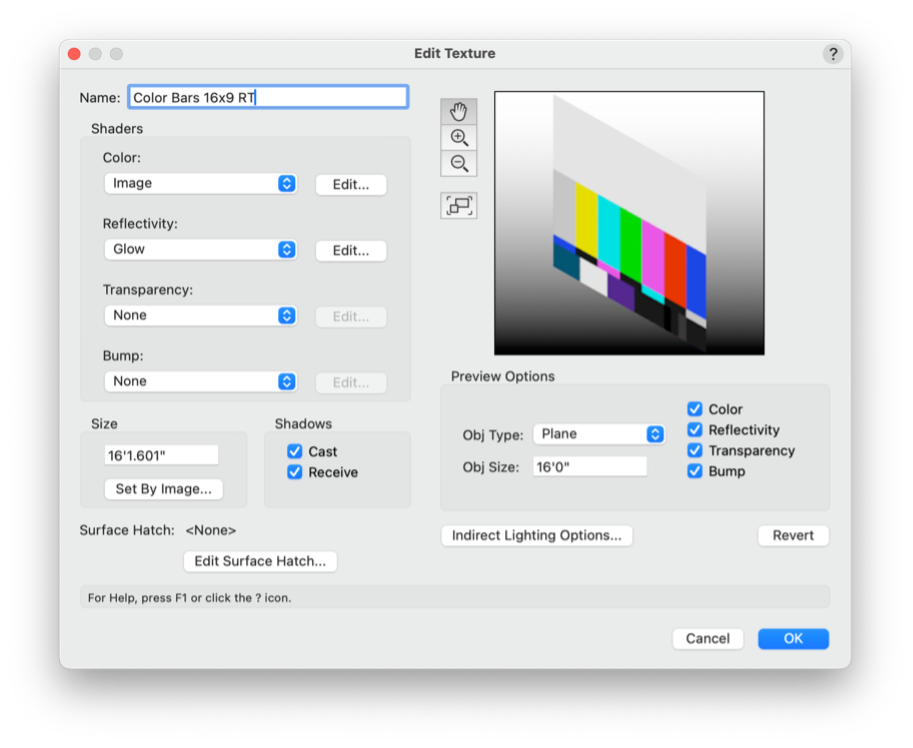The height and width of the screenshot is (748, 913).
Task: Toggle the Cast shadows checkbox
Action: coord(295,452)
